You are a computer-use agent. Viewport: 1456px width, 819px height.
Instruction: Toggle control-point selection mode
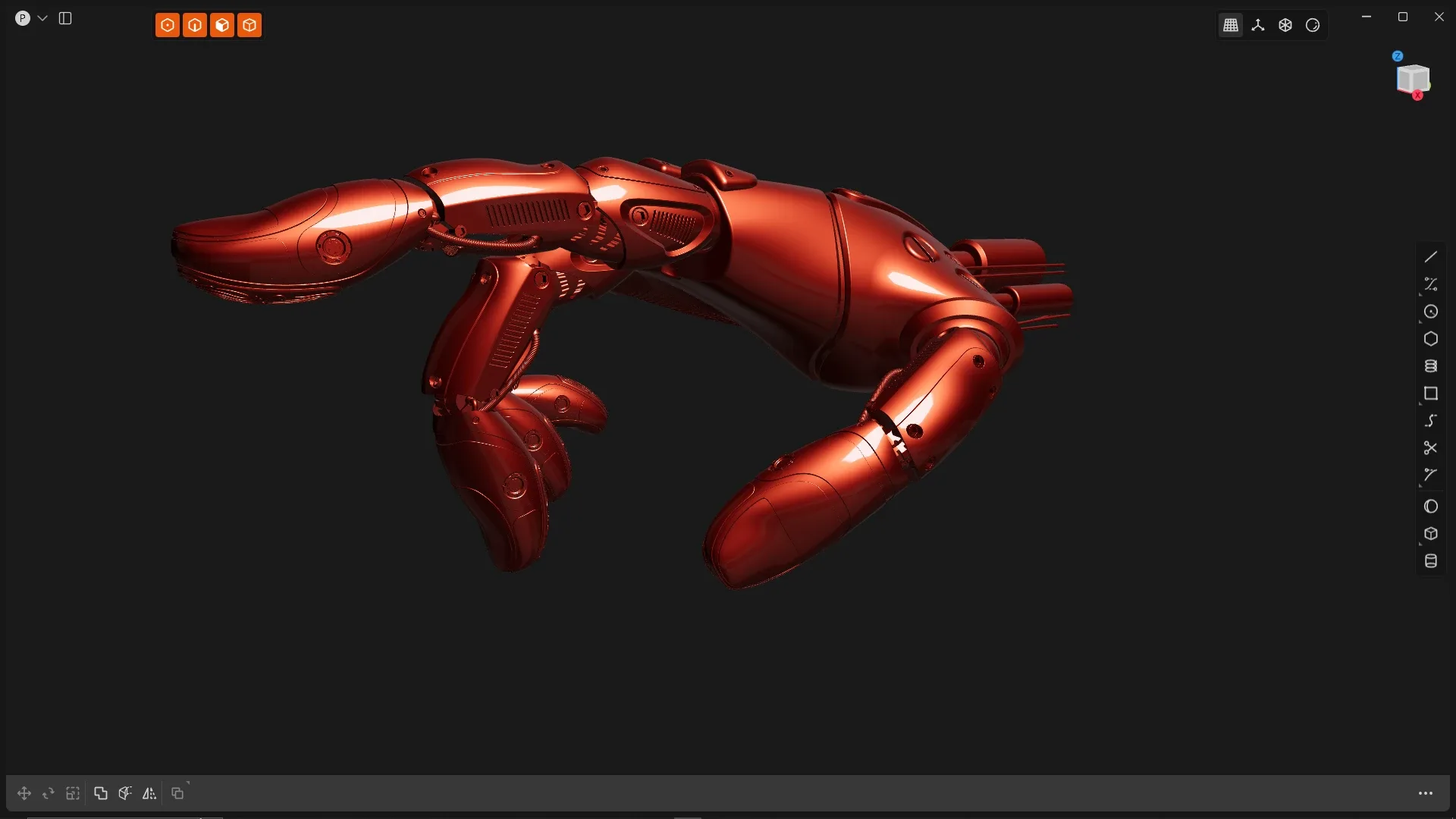click(x=168, y=25)
